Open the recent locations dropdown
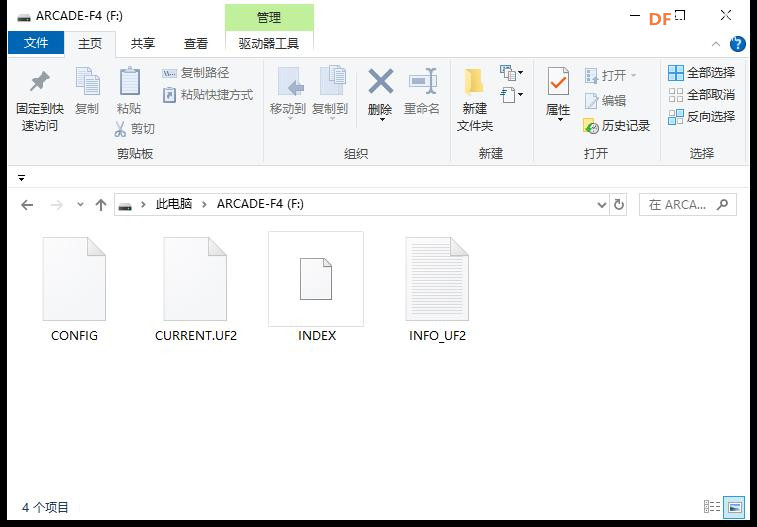 coord(80,205)
